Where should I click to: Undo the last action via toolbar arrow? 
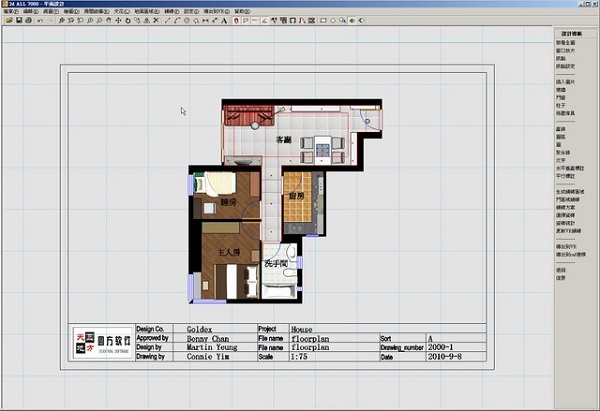[x=39, y=20]
